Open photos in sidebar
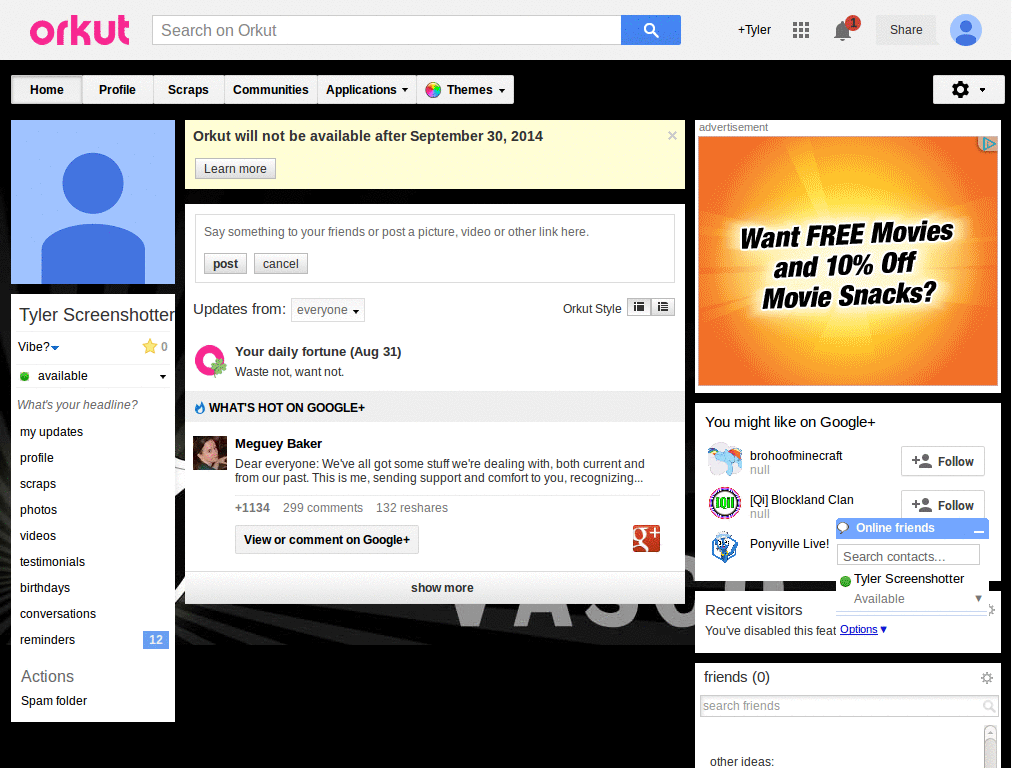1024x768 pixels. click(x=39, y=510)
